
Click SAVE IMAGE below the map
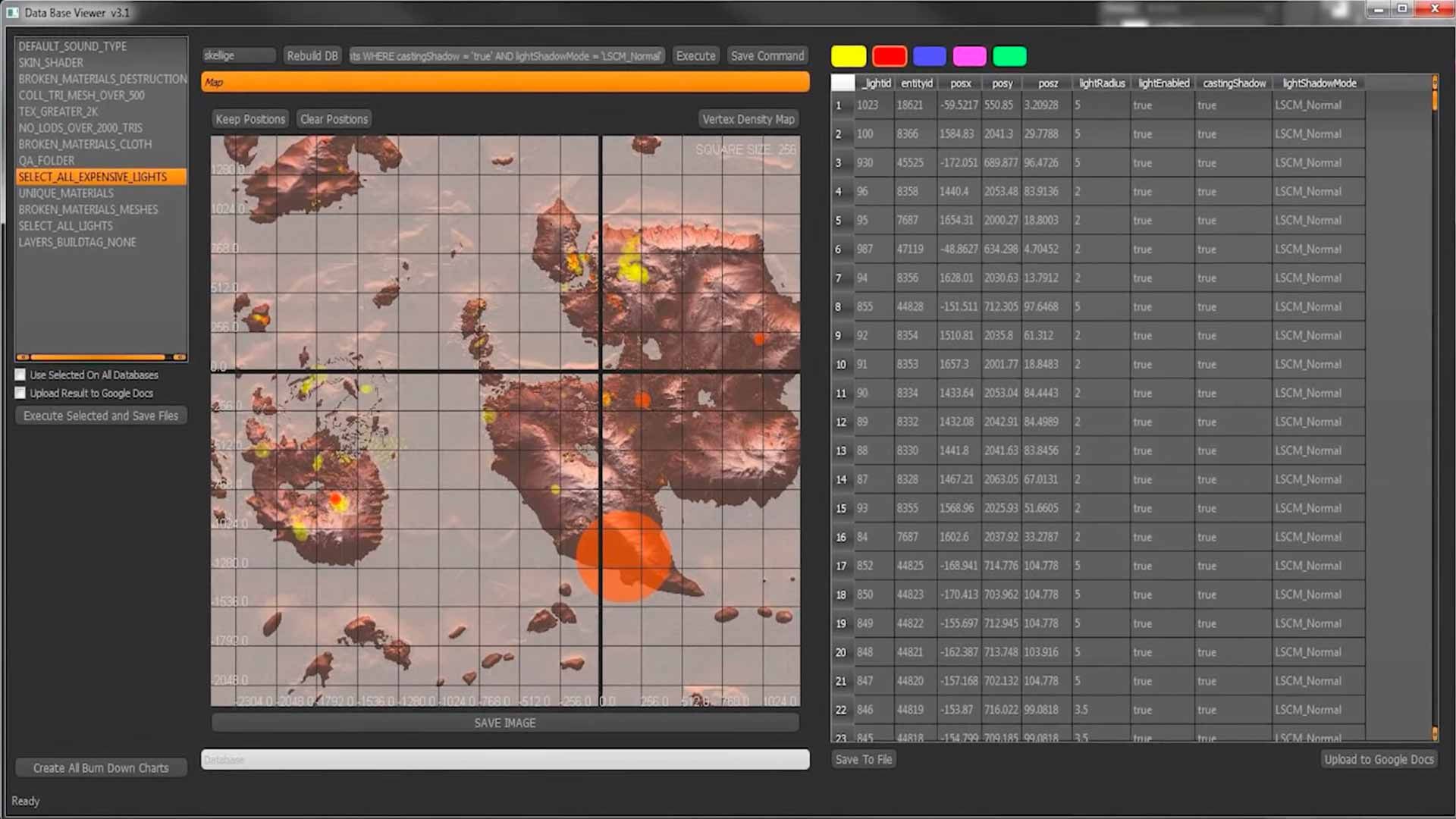505,723
